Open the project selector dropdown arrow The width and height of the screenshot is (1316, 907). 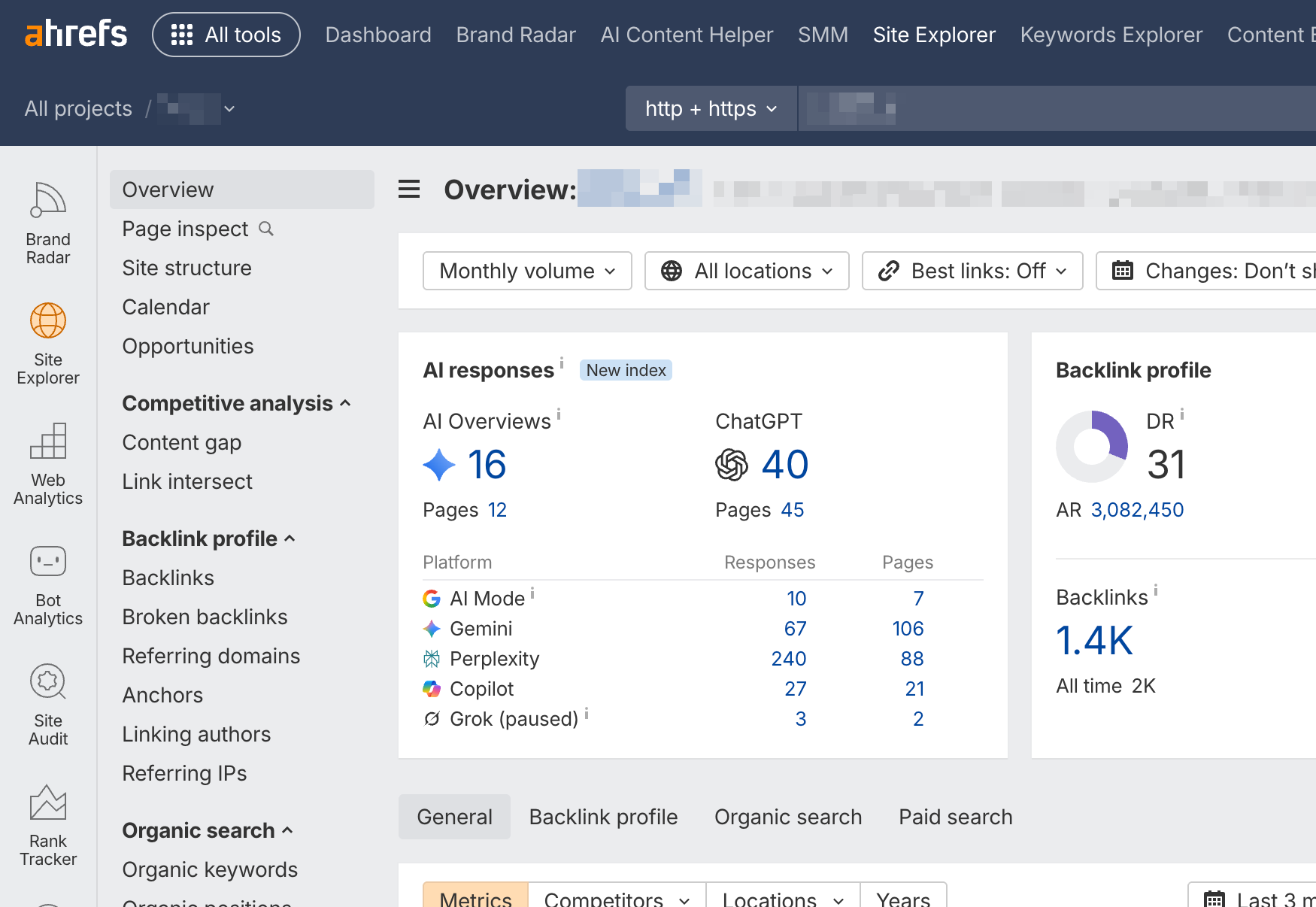coord(229,109)
